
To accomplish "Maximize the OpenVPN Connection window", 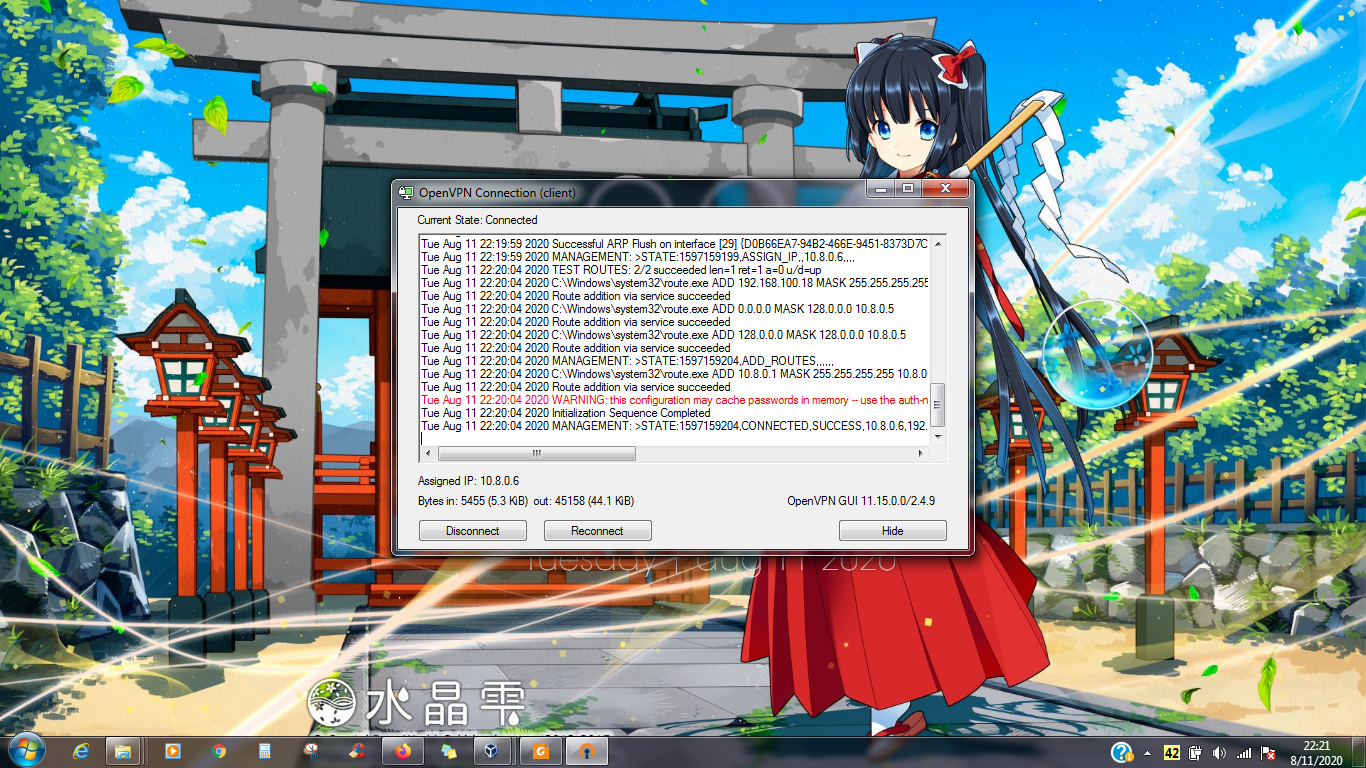I will tap(908, 188).
